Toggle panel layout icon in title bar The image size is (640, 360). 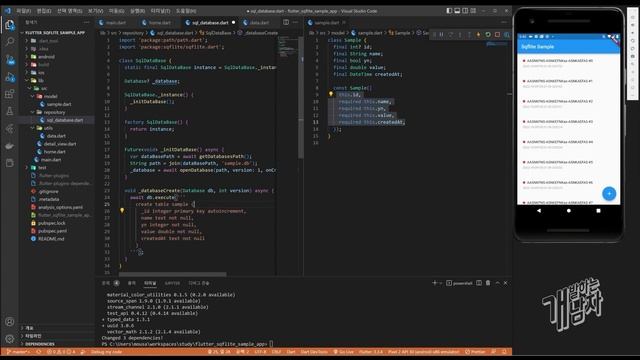coord(457,11)
